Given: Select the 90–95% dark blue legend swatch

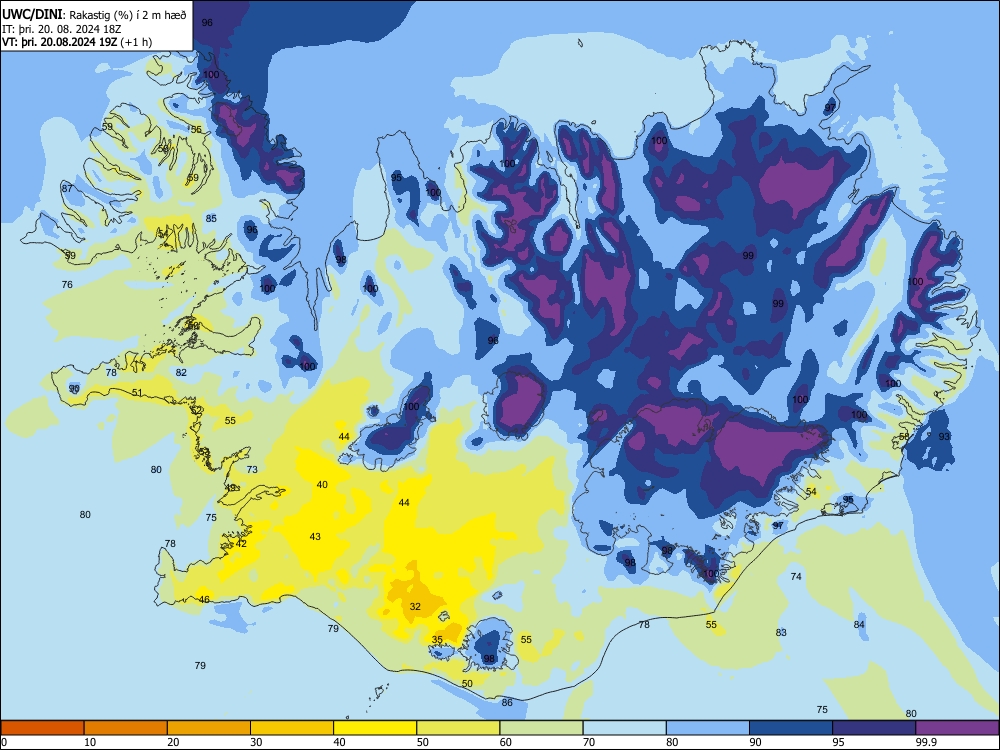Looking at the screenshot, I should pyautogui.click(x=791, y=728).
